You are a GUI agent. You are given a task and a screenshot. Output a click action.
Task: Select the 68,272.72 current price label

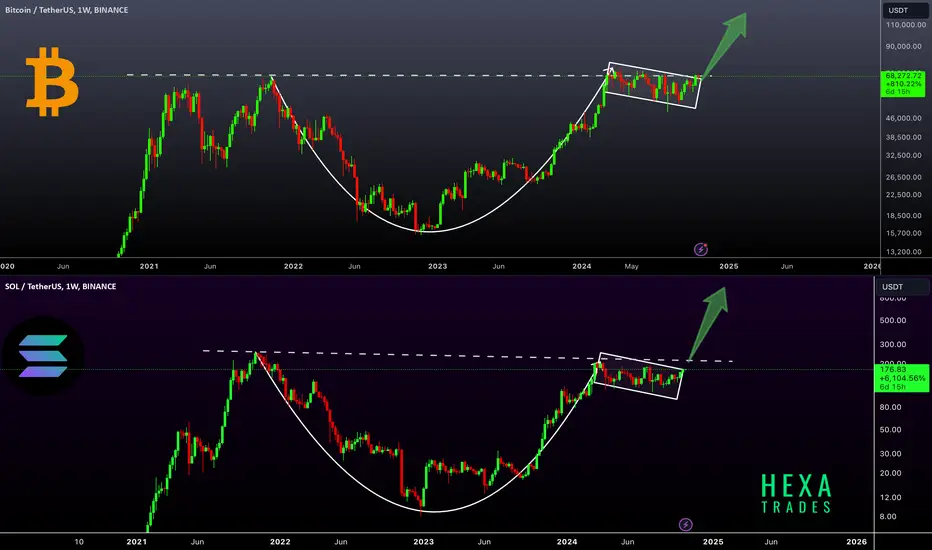coord(903,84)
